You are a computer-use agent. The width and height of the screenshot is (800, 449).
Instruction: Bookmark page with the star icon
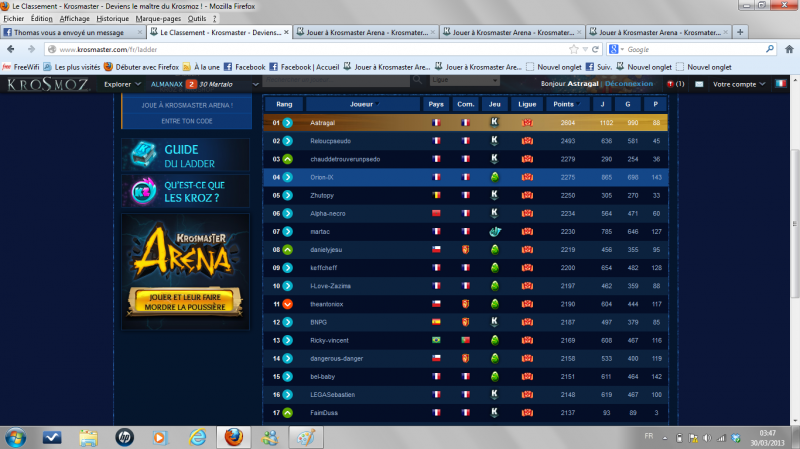pos(573,49)
